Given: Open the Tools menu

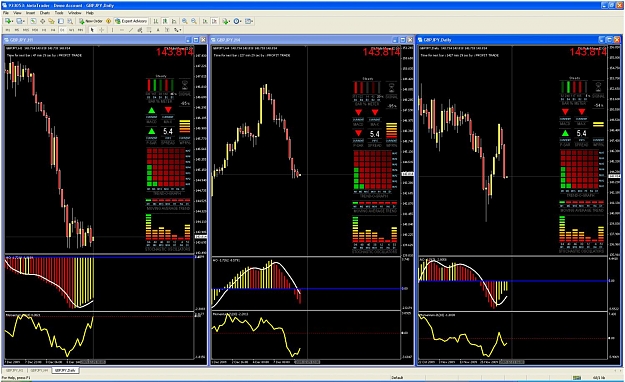Looking at the screenshot, I should coord(59,13).
